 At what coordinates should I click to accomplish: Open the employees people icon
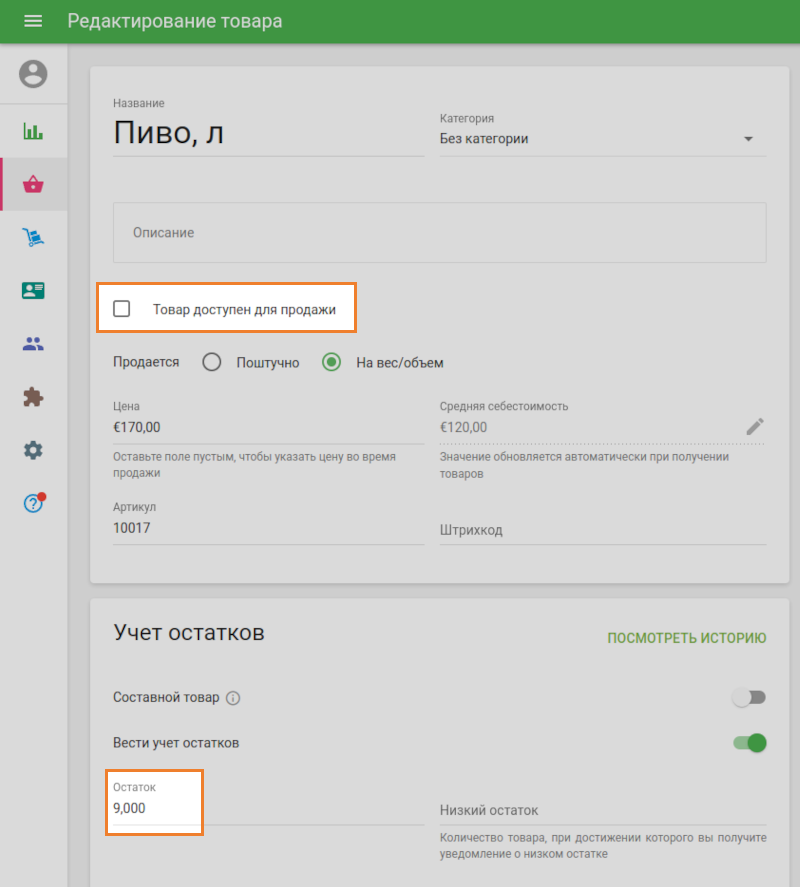(33, 344)
